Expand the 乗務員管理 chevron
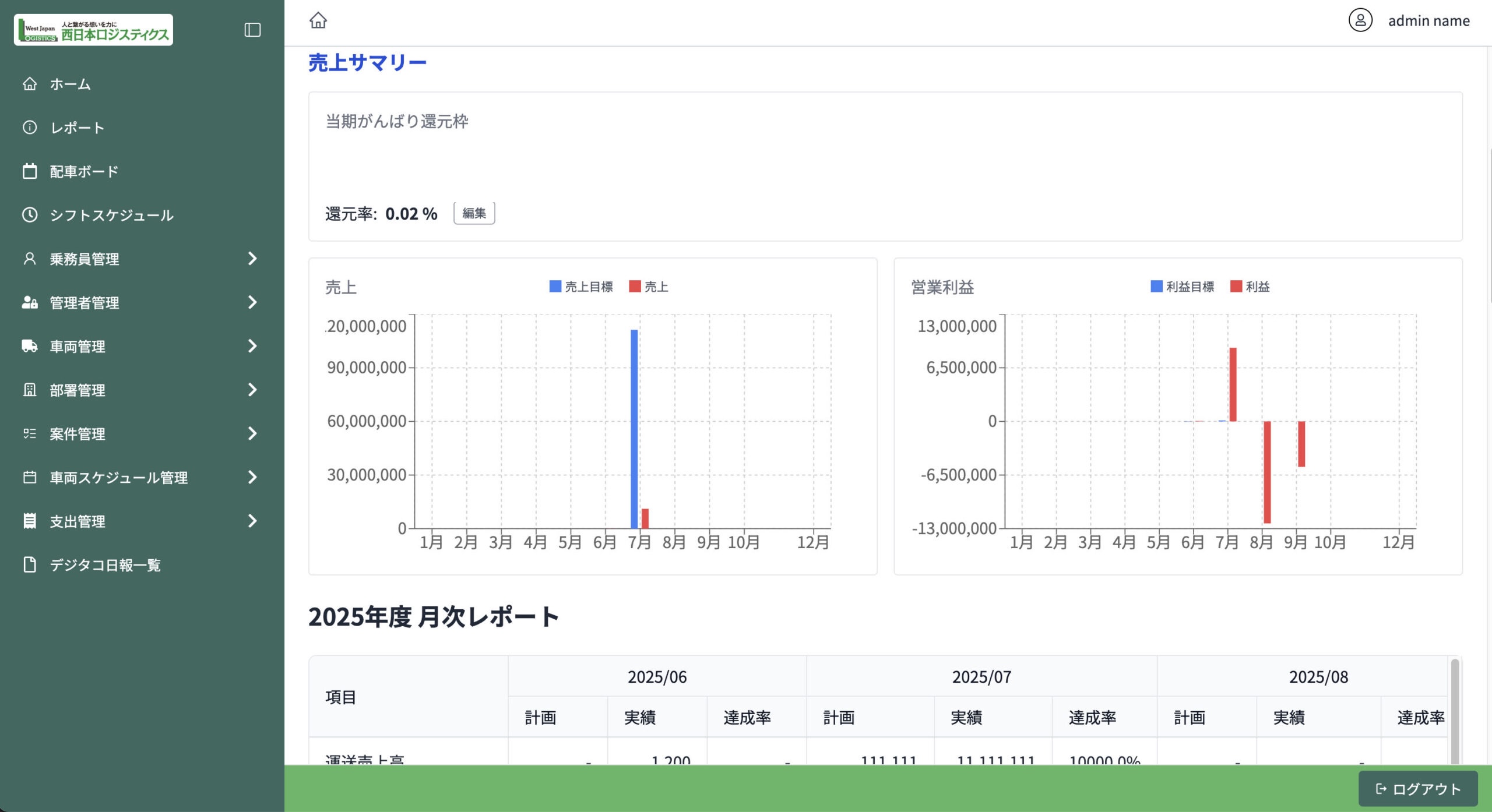Image resolution: width=1492 pixels, height=812 pixels. click(252, 259)
